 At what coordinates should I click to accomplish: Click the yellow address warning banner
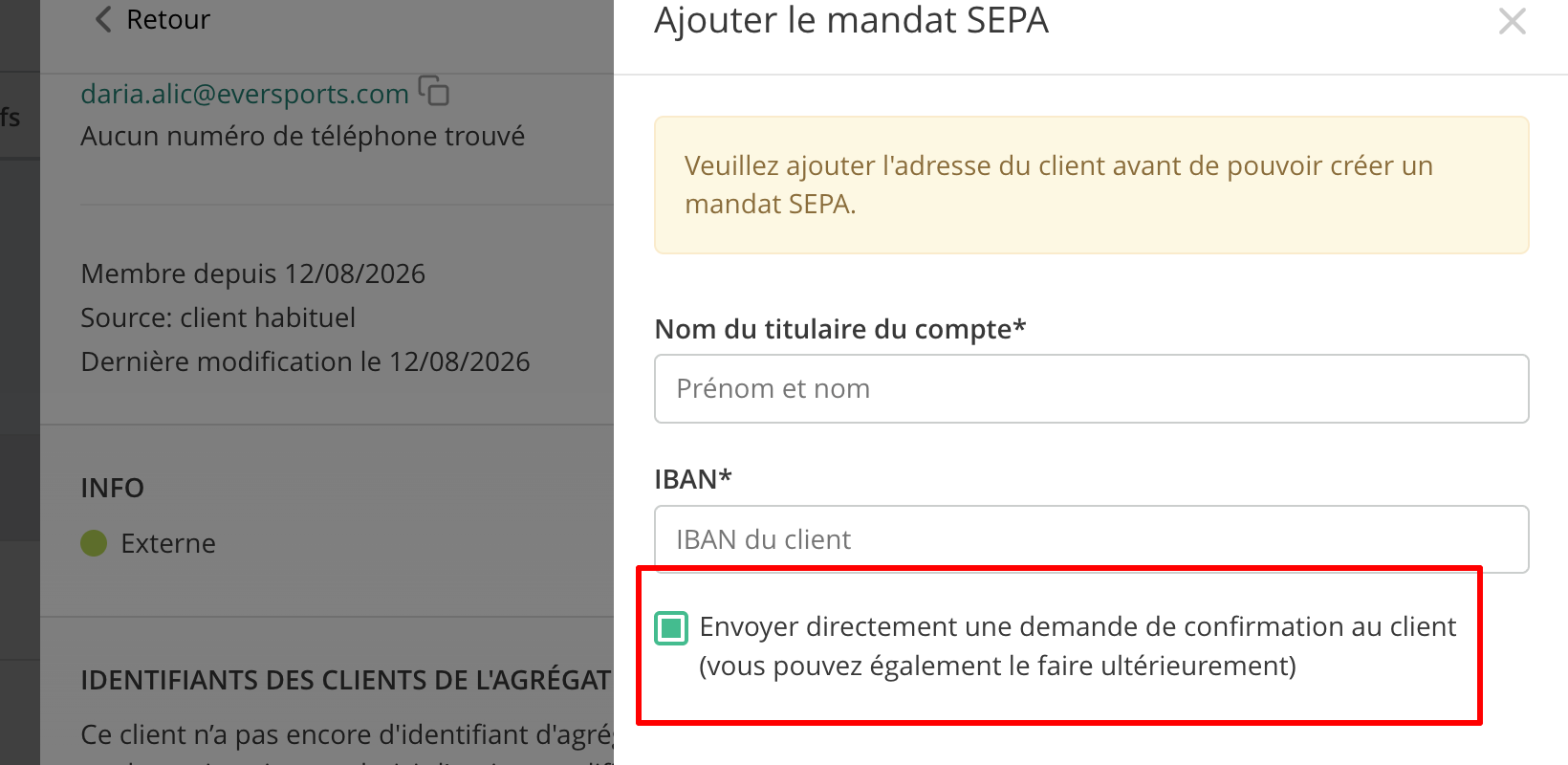1091,185
